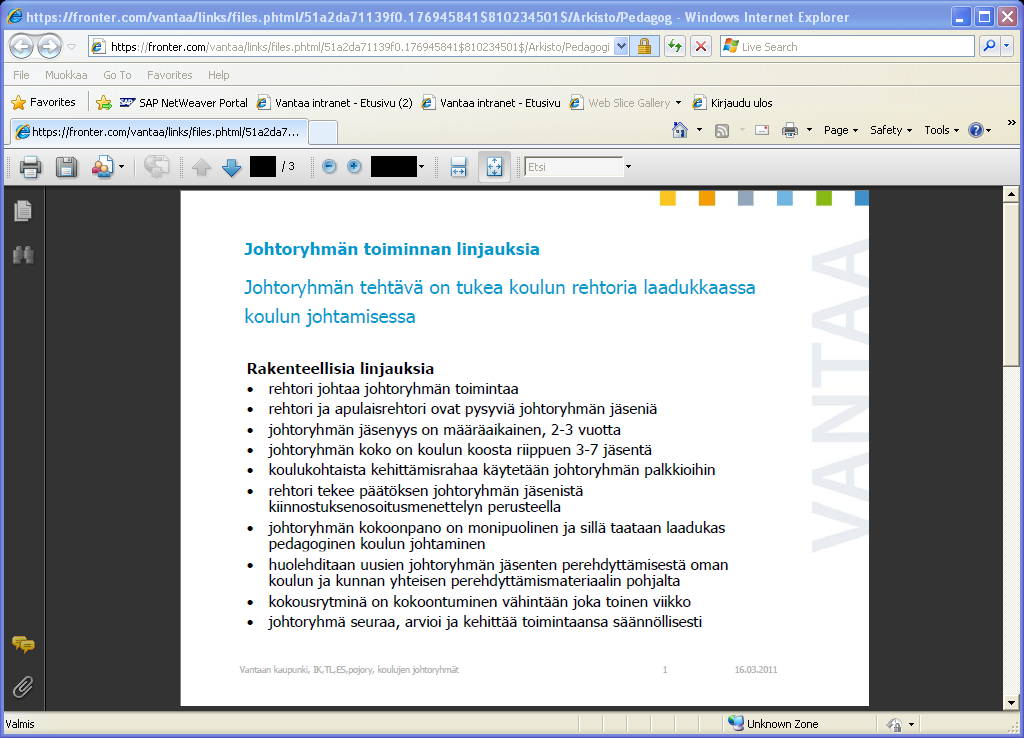The image size is (1024, 738).
Task: Open the recent pages dropdown arrow
Action: (x=72, y=47)
